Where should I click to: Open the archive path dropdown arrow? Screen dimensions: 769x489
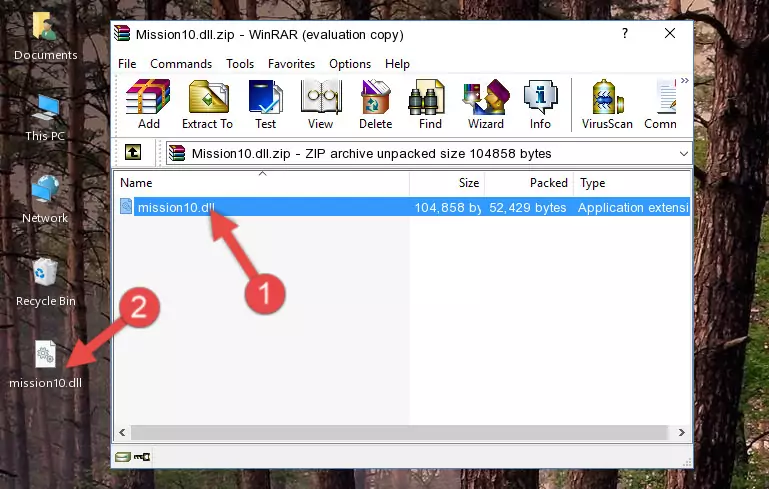684,154
